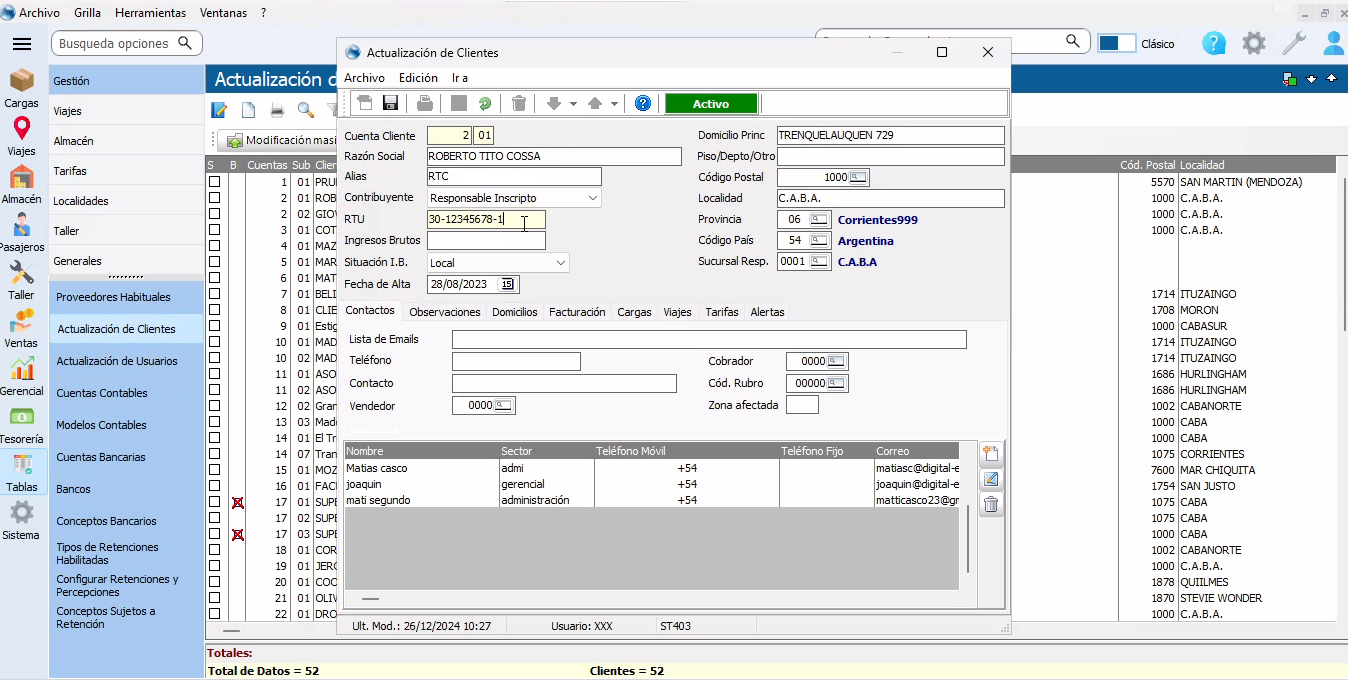This screenshot has height=680, width=1348.
Task: Click the calendar icon next to Fecha de Alta
Action: coord(508,284)
